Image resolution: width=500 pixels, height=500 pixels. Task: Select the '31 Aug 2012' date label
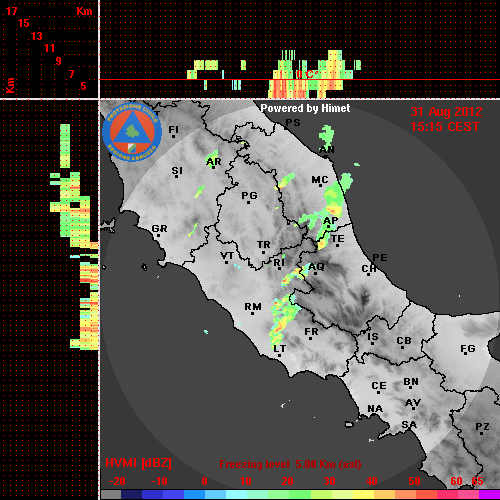click(446, 112)
